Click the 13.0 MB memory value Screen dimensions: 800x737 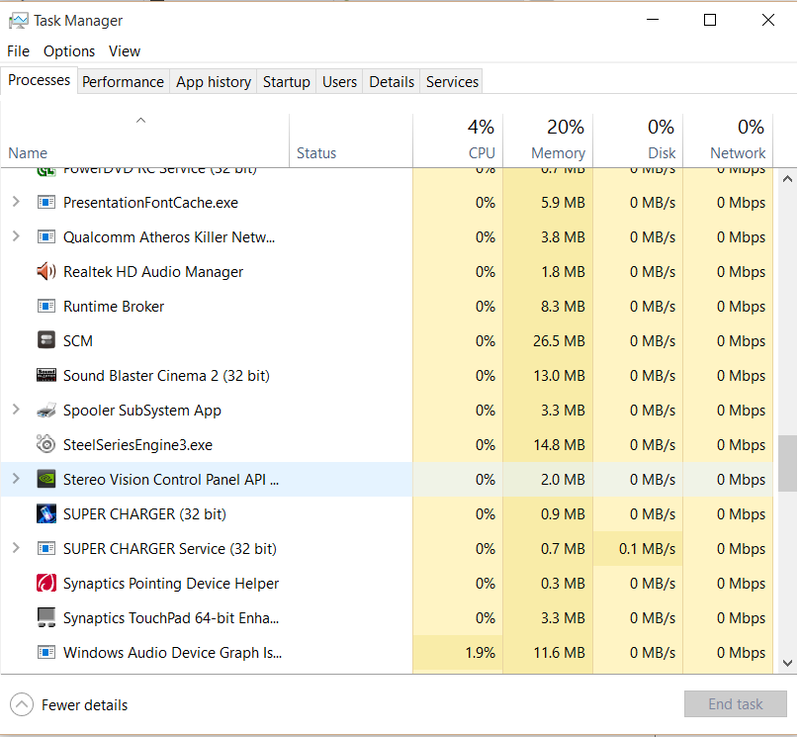(x=559, y=376)
